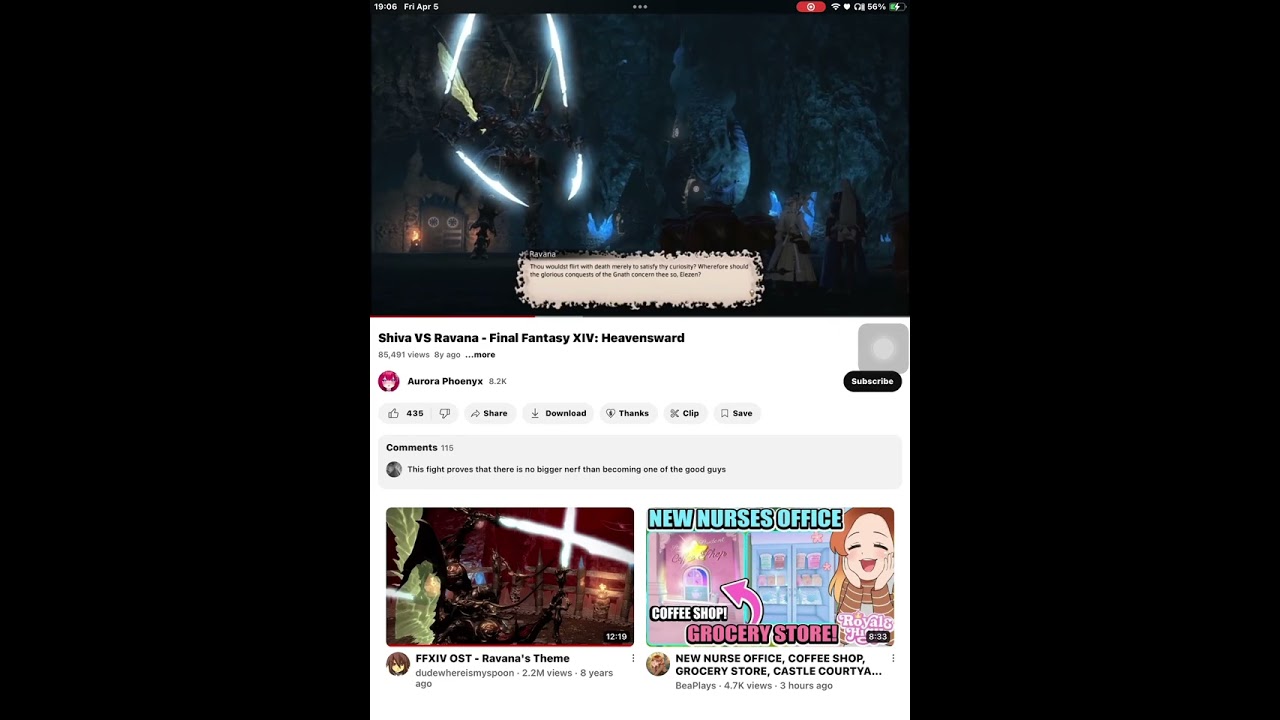Image resolution: width=1280 pixels, height=720 pixels.
Task: Create a Clip from the video
Action: click(684, 413)
